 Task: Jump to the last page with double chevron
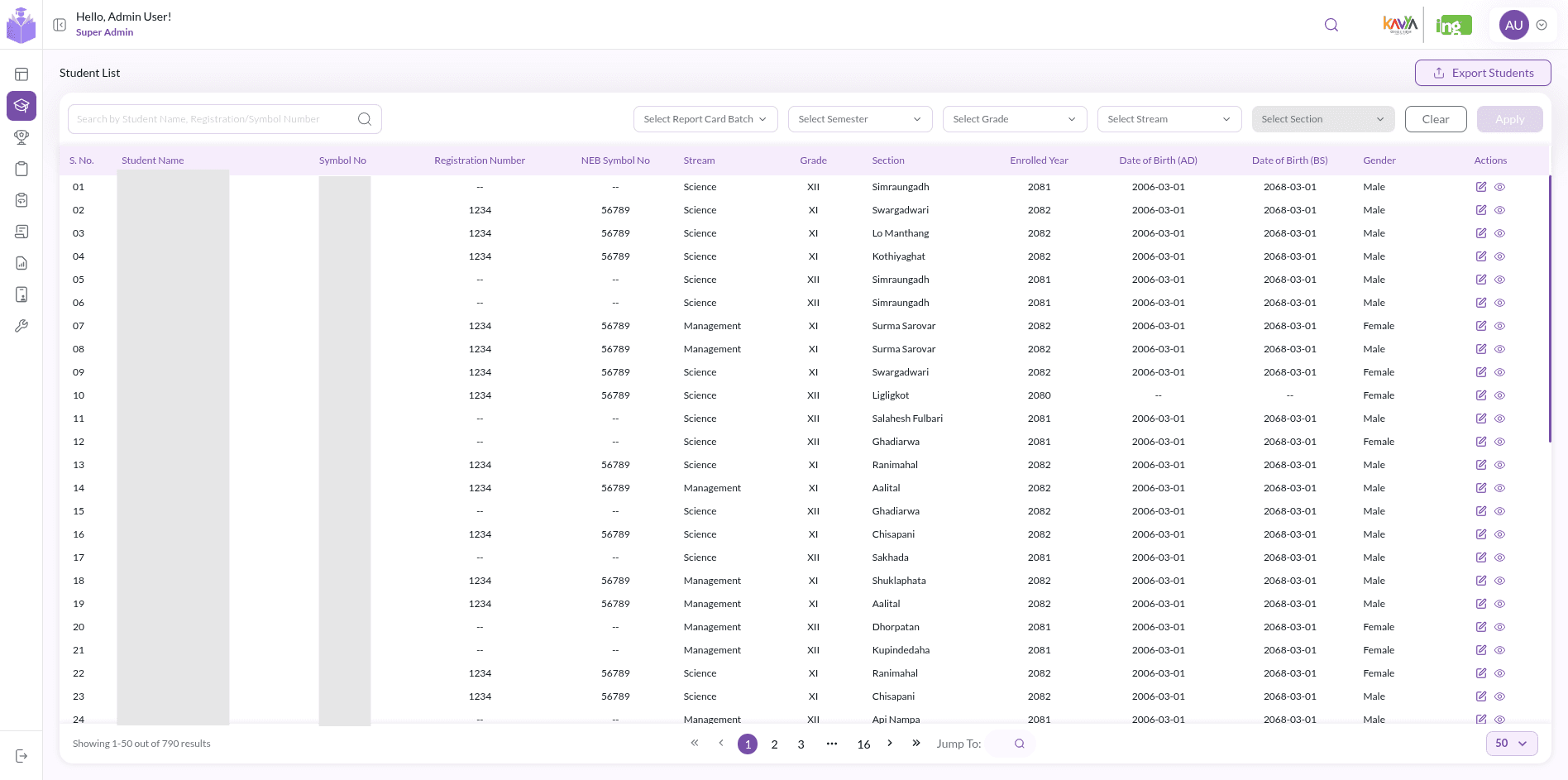916,743
